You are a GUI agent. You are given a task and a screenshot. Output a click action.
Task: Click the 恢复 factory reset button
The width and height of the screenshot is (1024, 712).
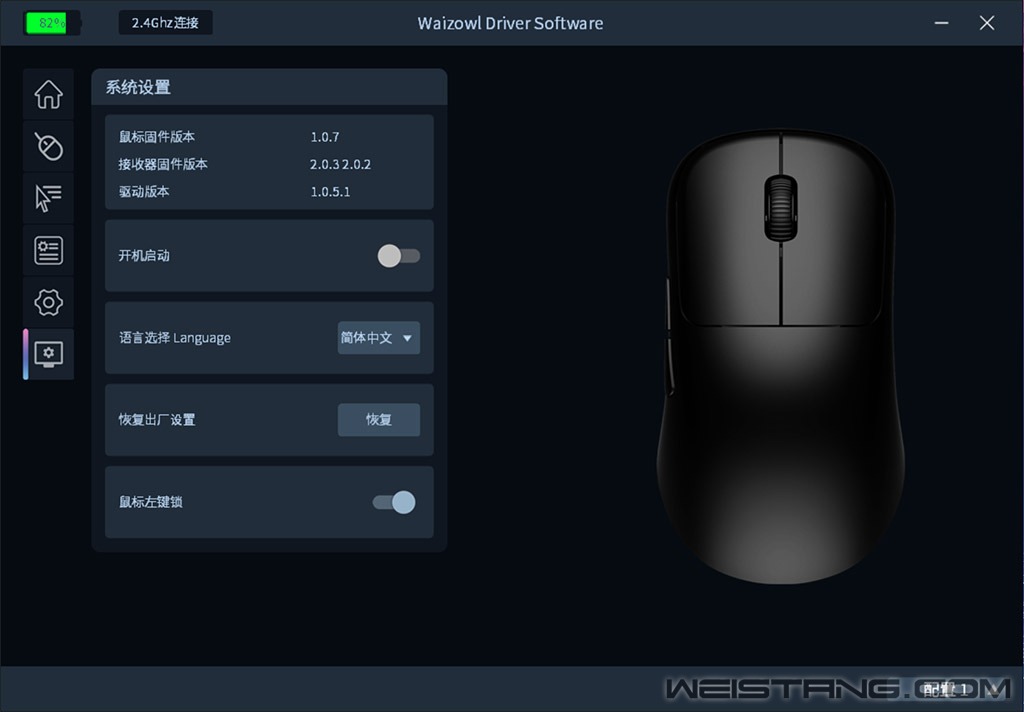379,419
